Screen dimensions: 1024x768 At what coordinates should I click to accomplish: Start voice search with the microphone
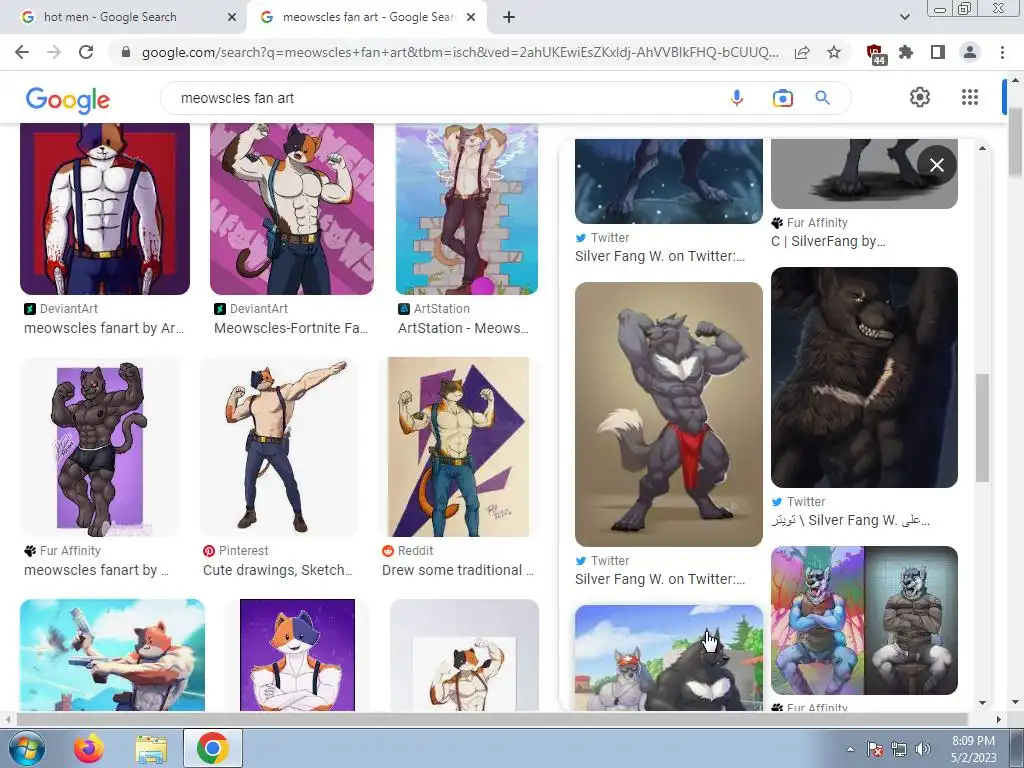(737, 98)
